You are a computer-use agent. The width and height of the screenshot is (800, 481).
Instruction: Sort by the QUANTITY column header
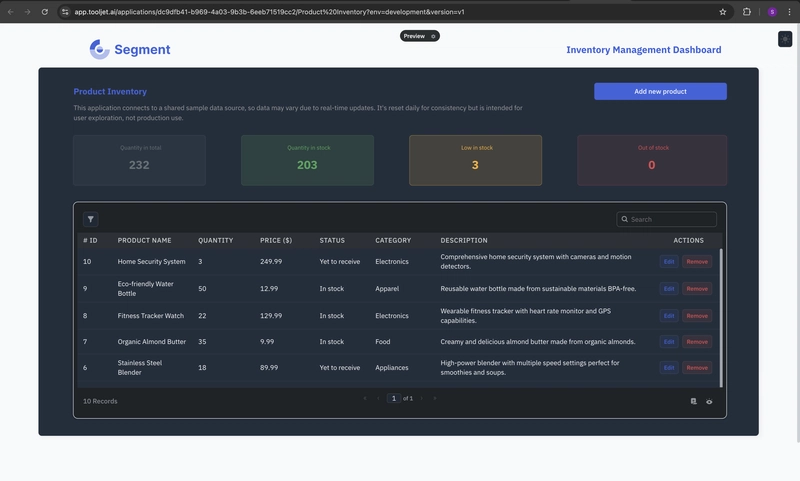pyautogui.click(x=215, y=240)
